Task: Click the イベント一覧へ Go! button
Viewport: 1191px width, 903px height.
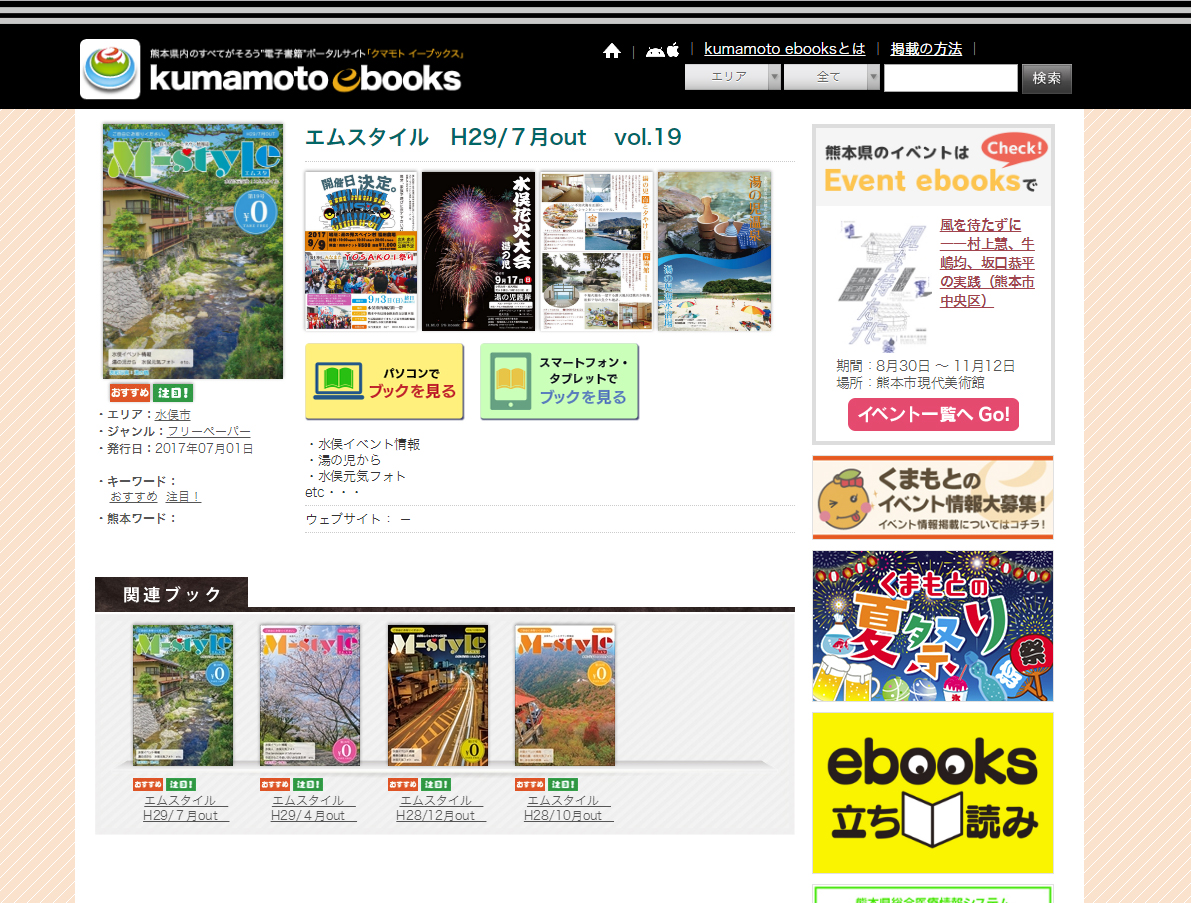Action: [x=933, y=414]
